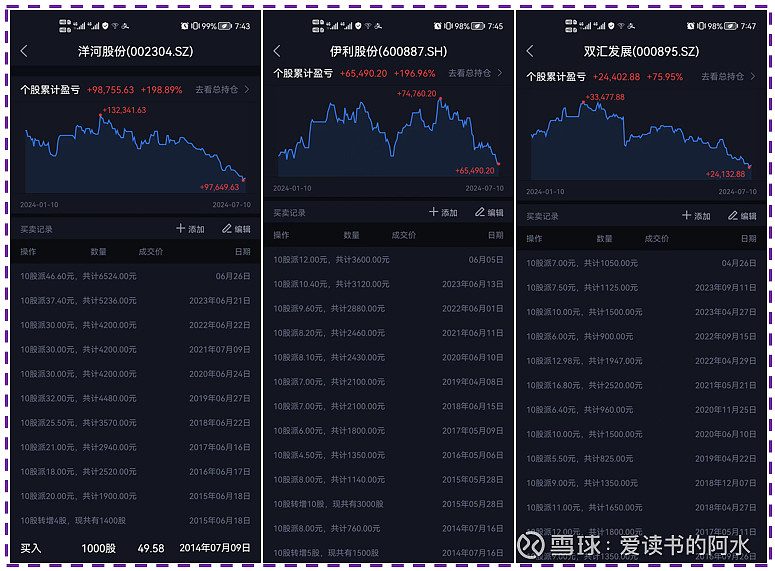Tap end marker +65,490.20 on 伊利股份 chart
Image resolution: width=775 pixels, height=571 pixels.
coord(499,164)
